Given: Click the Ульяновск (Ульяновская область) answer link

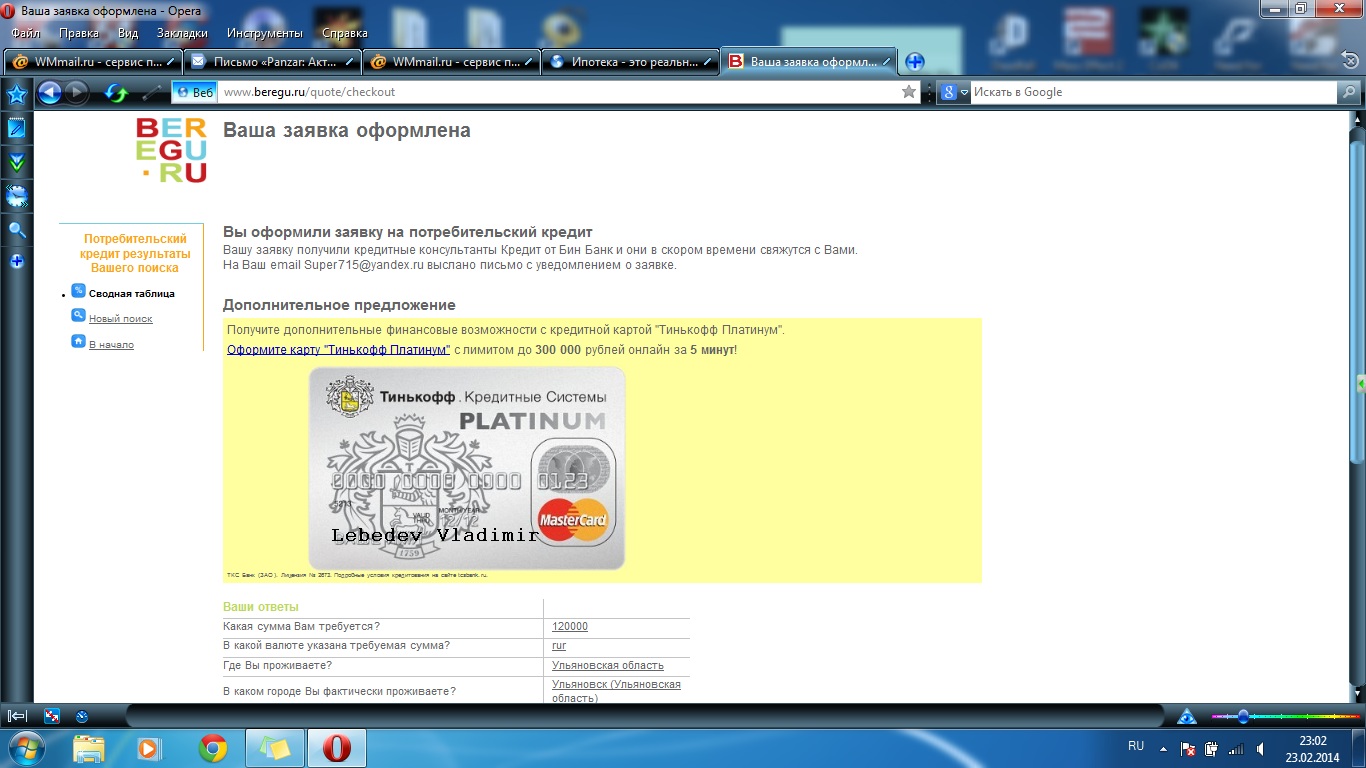Looking at the screenshot, I should [616, 691].
